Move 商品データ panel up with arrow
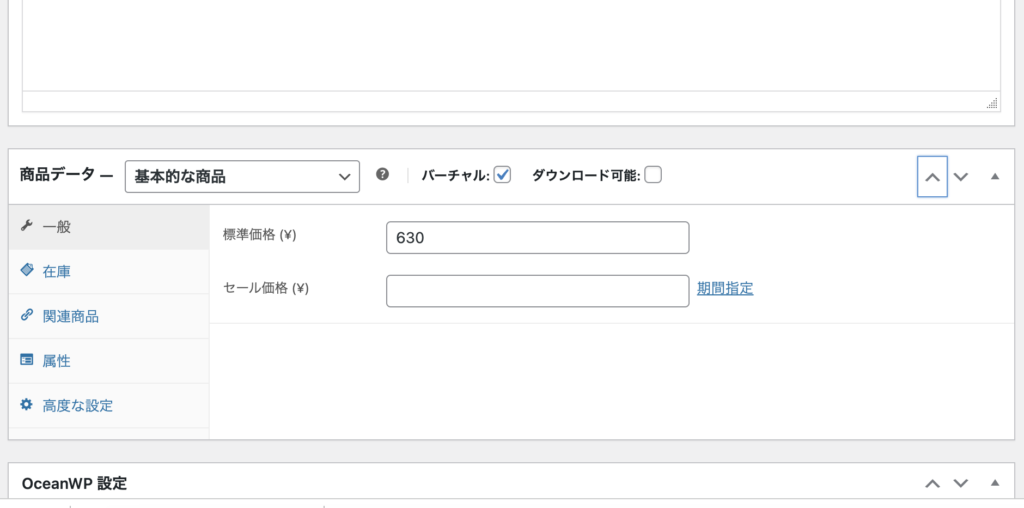 point(932,177)
